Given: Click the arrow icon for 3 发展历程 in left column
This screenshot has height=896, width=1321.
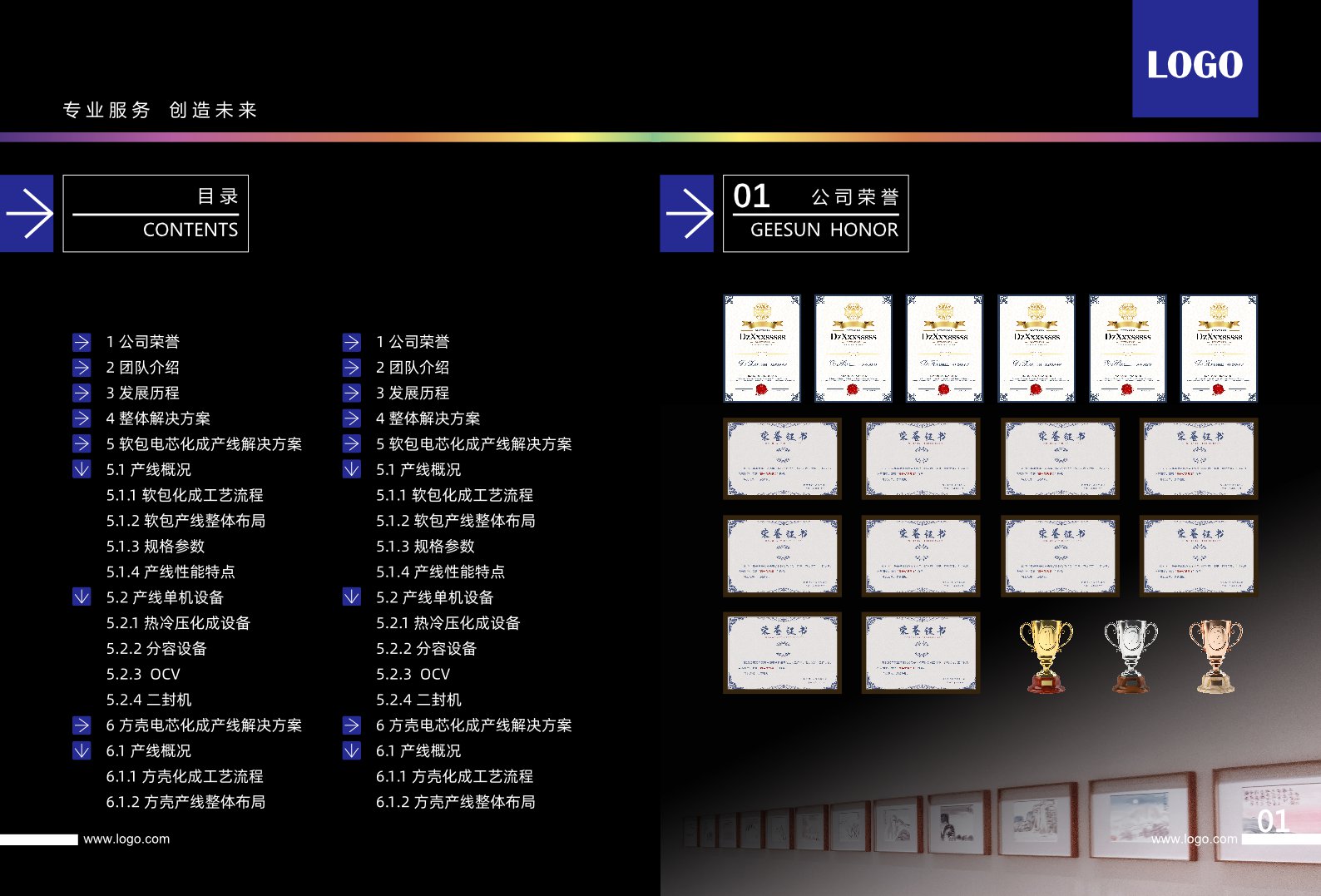Looking at the screenshot, I should [x=82, y=393].
